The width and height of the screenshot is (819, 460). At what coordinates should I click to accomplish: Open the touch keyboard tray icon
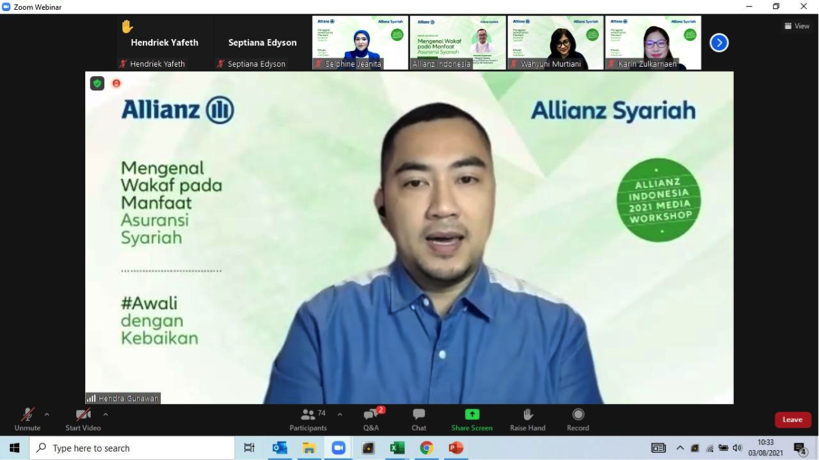point(658,448)
